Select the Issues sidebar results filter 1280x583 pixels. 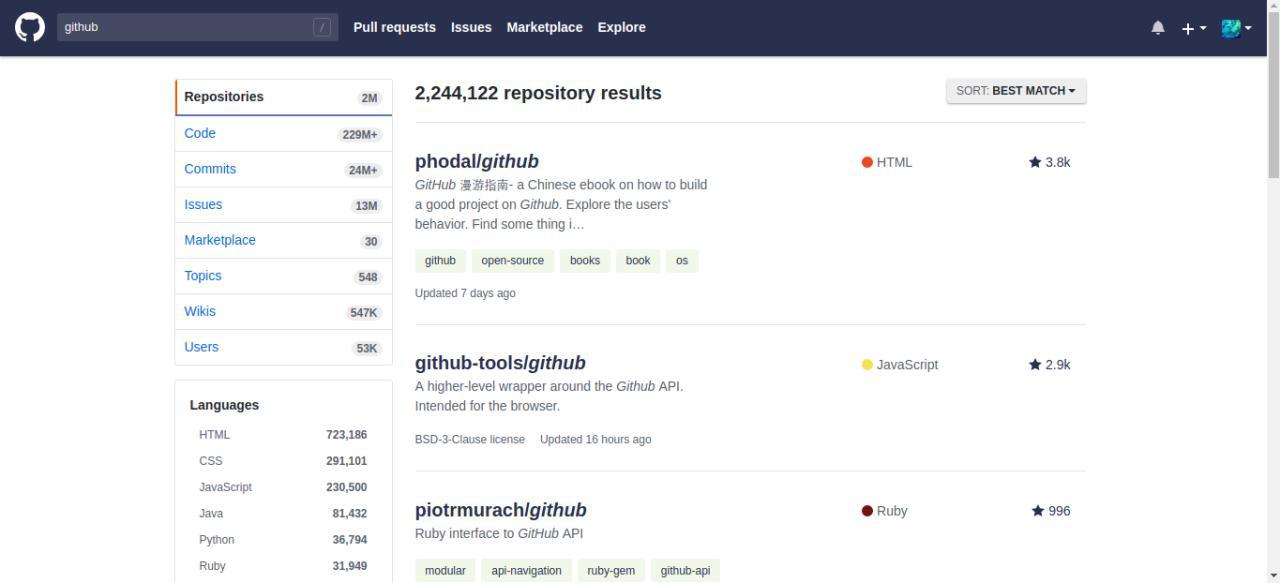(284, 205)
